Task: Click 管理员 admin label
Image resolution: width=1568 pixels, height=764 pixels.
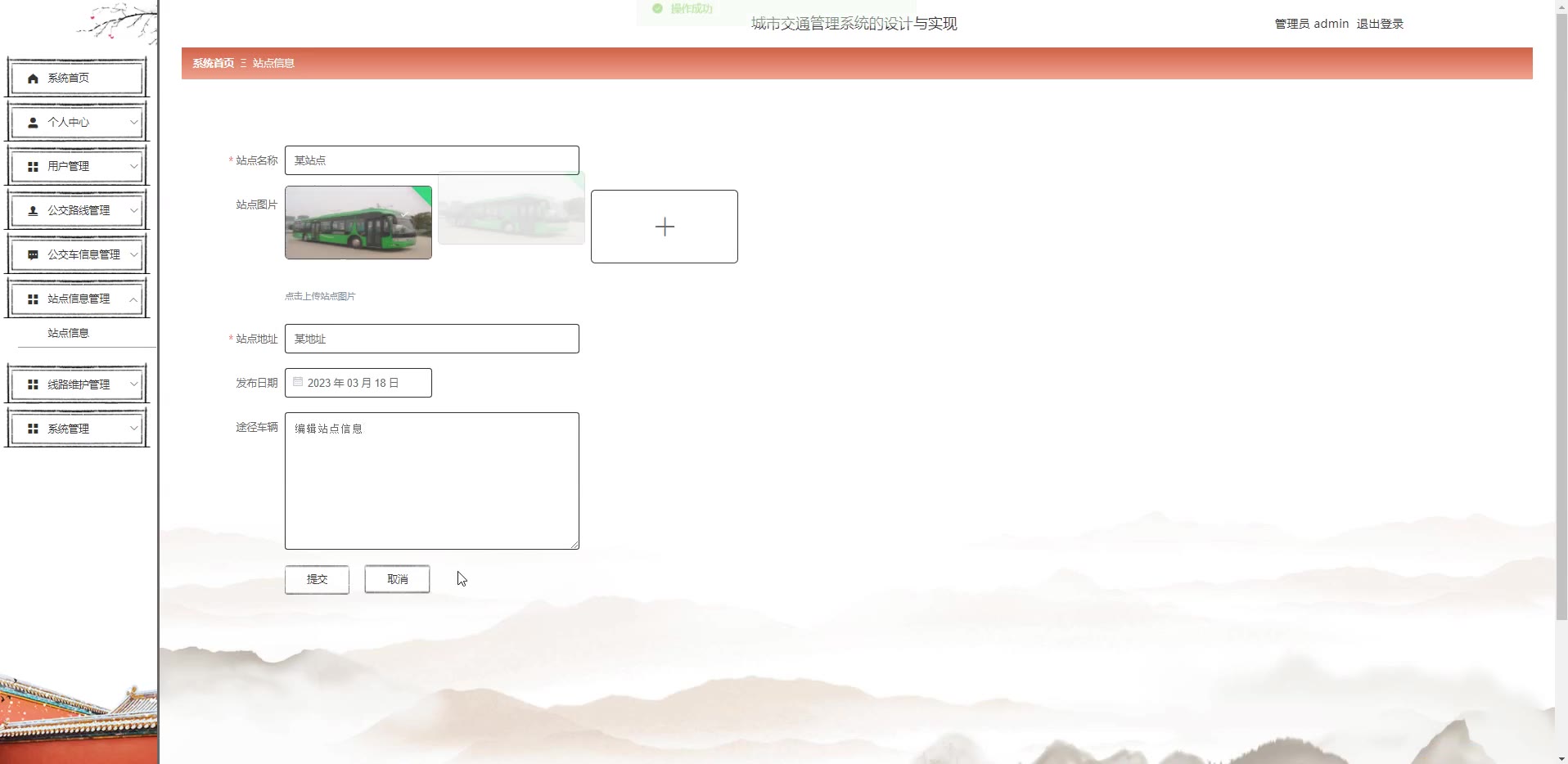Action: [1312, 24]
